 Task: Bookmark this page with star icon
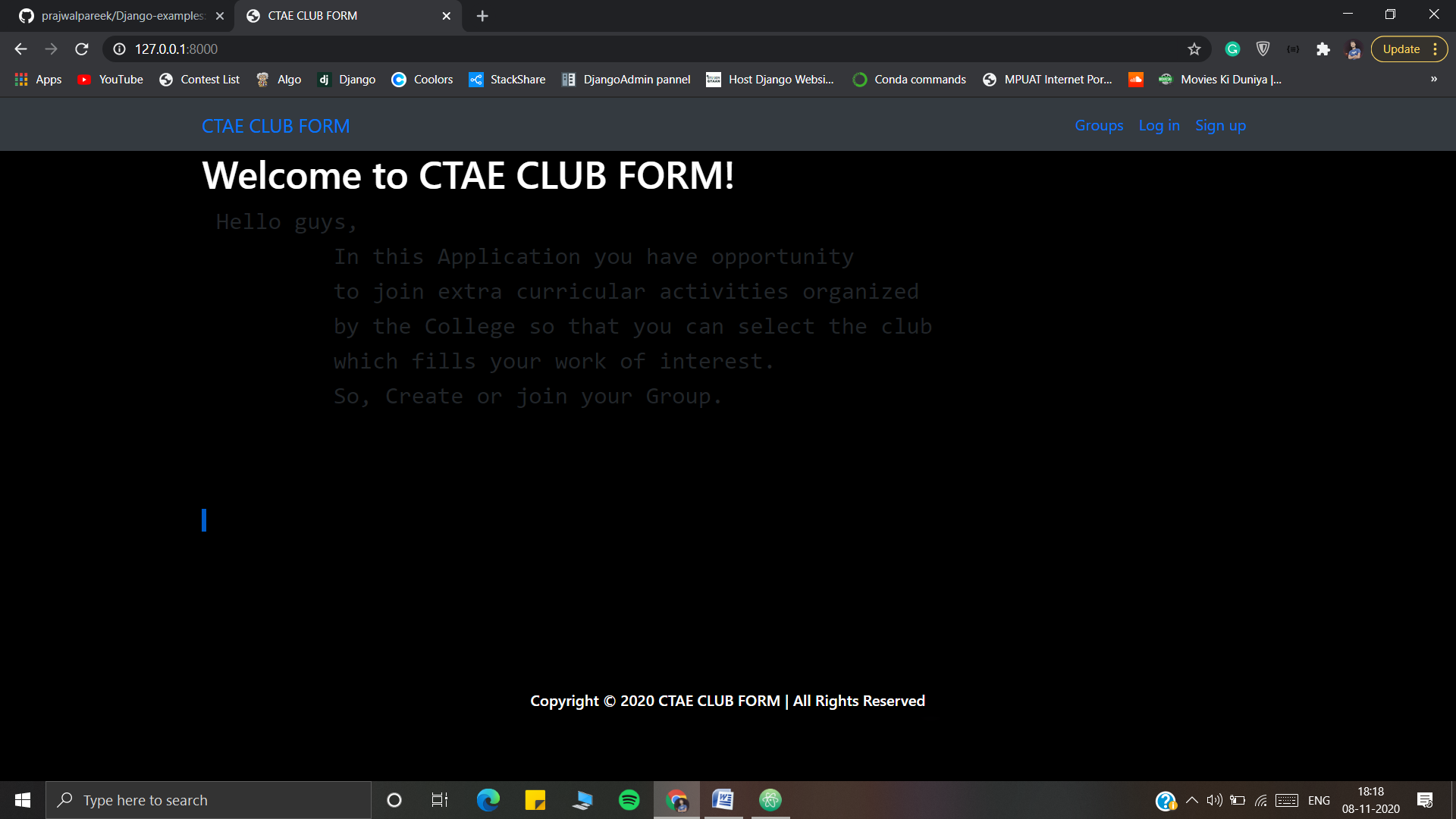pyautogui.click(x=1194, y=49)
